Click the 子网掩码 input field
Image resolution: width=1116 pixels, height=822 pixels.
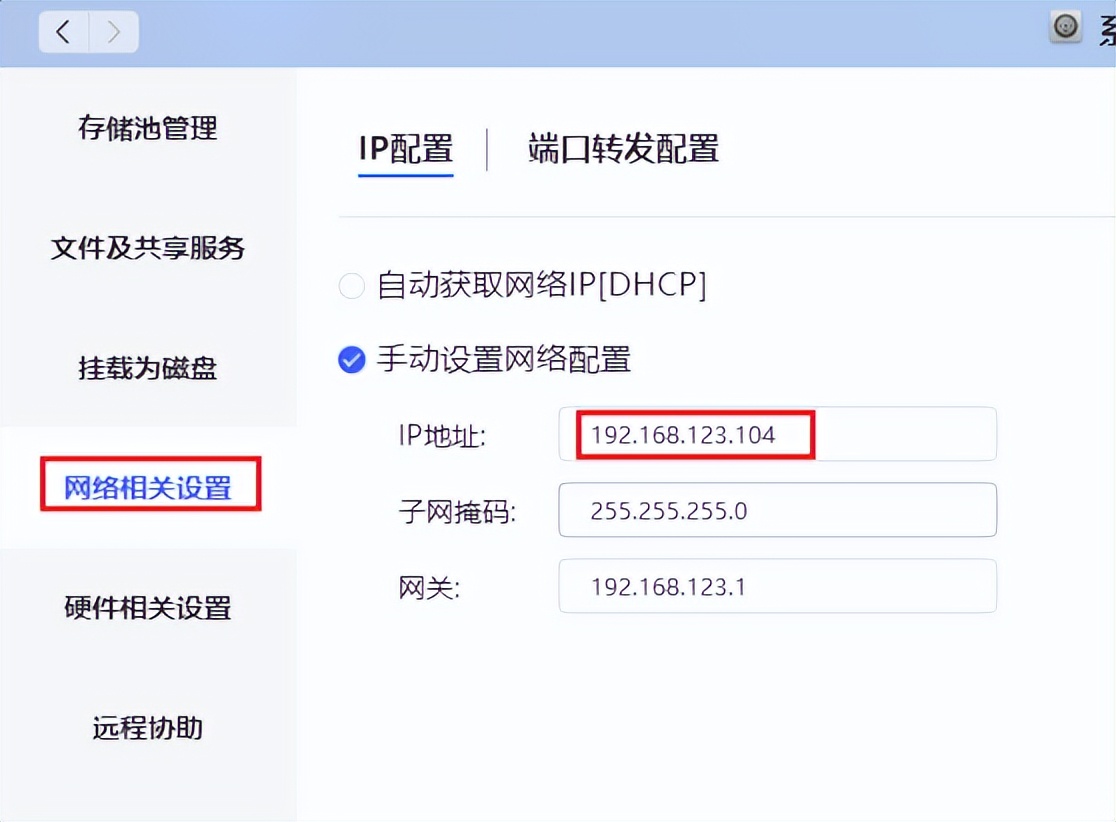tap(777, 510)
